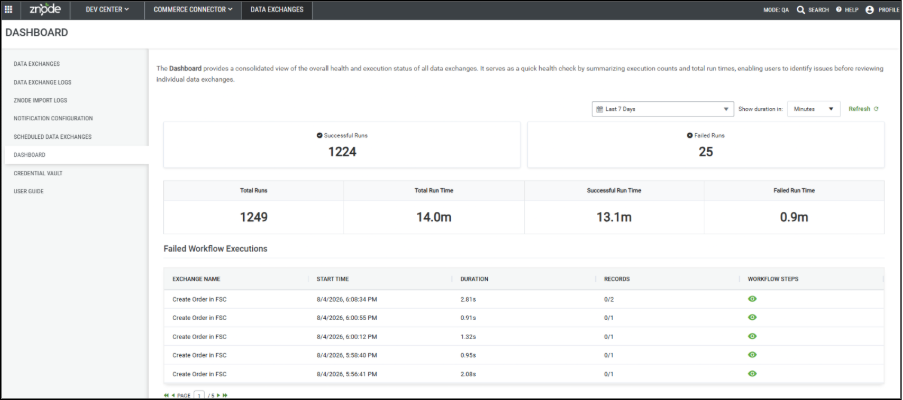Jump to last page in pagination

tap(225, 395)
